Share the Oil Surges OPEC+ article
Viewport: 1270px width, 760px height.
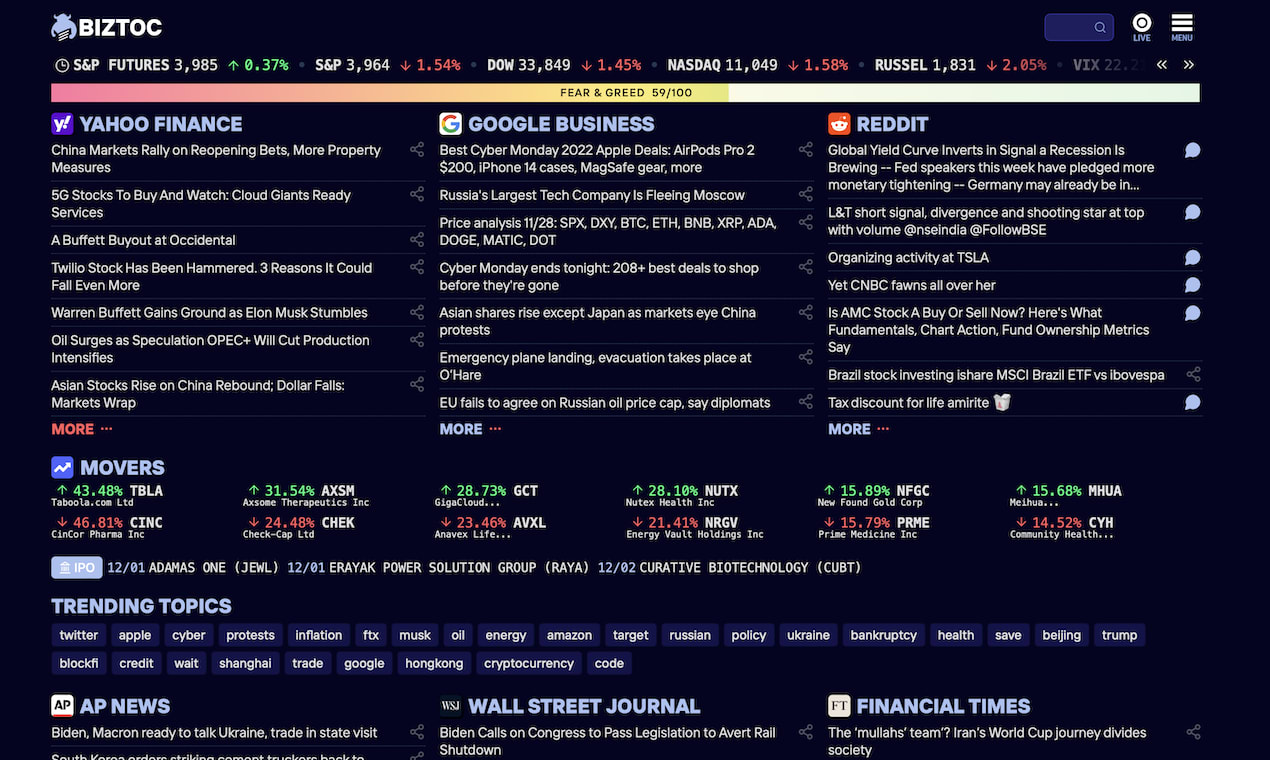[417, 340]
